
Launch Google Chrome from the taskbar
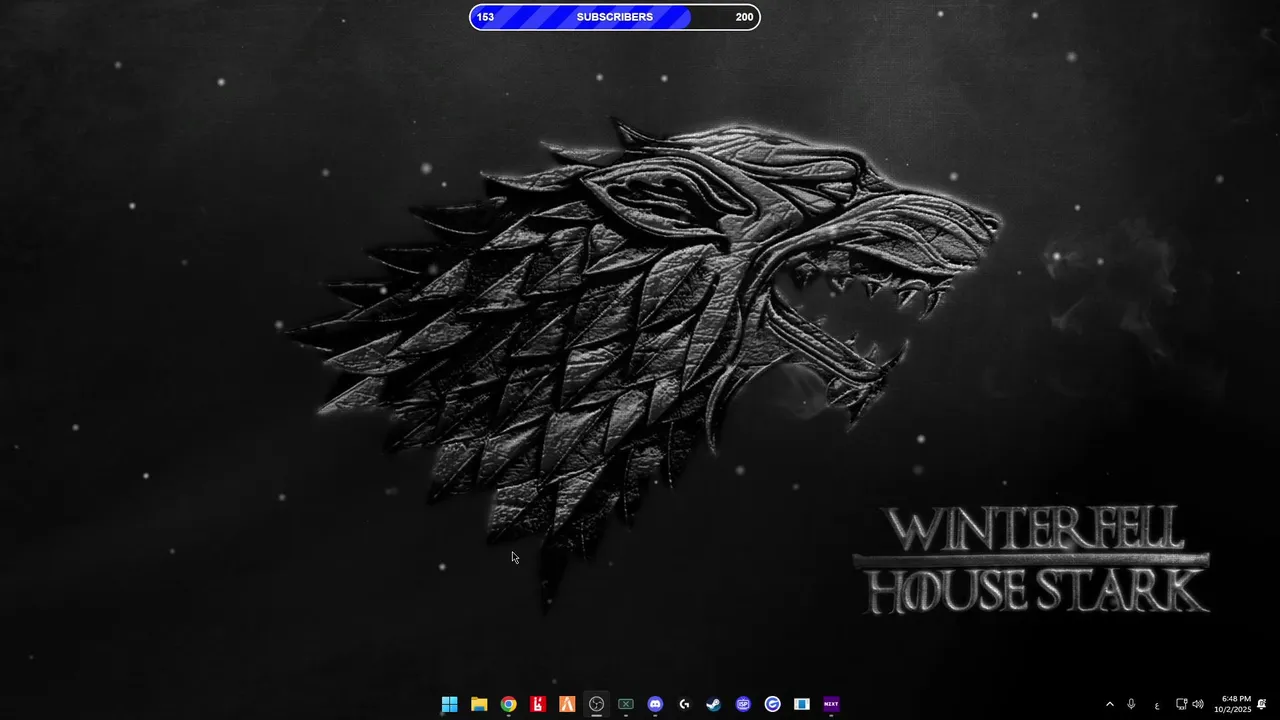[x=508, y=704]
